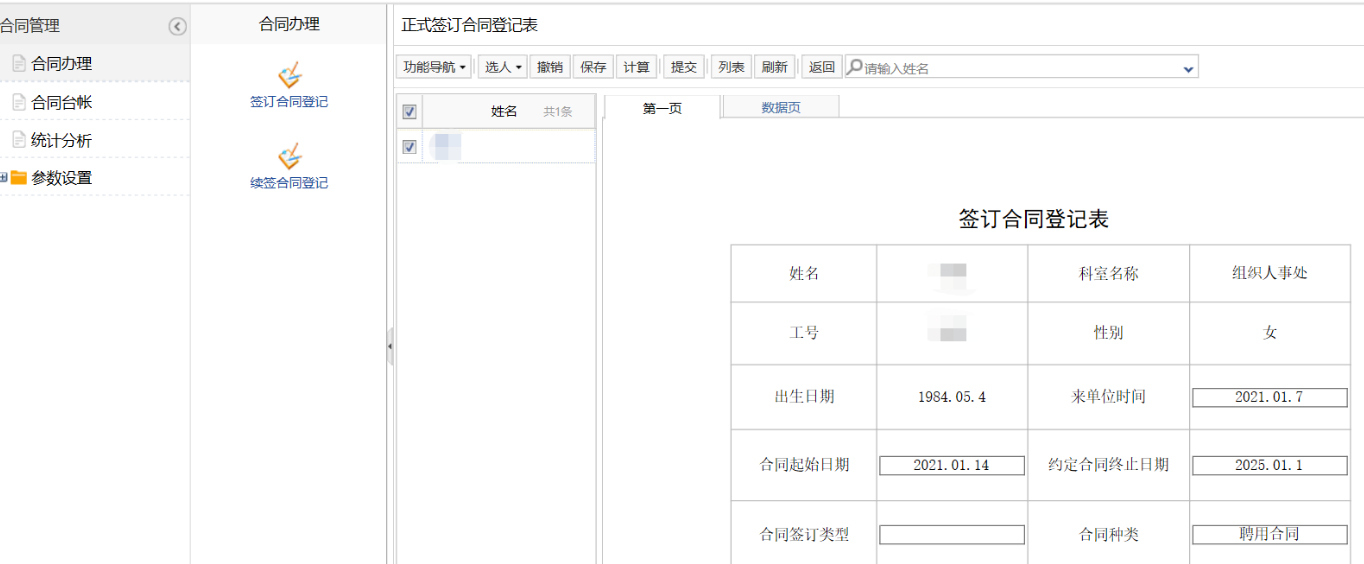Click the 刷新 button
Viewport: 1364px width, 564px height.
(x=774, y=67)
